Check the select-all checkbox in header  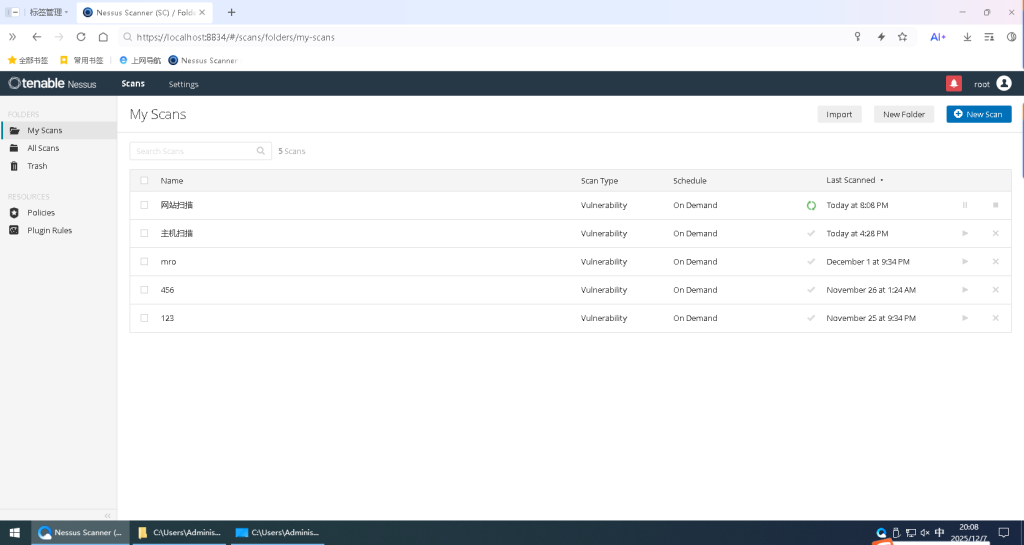click(144, 181)
